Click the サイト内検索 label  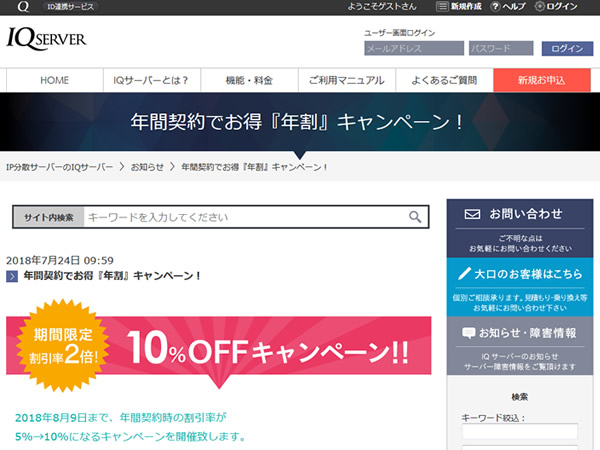49,217
